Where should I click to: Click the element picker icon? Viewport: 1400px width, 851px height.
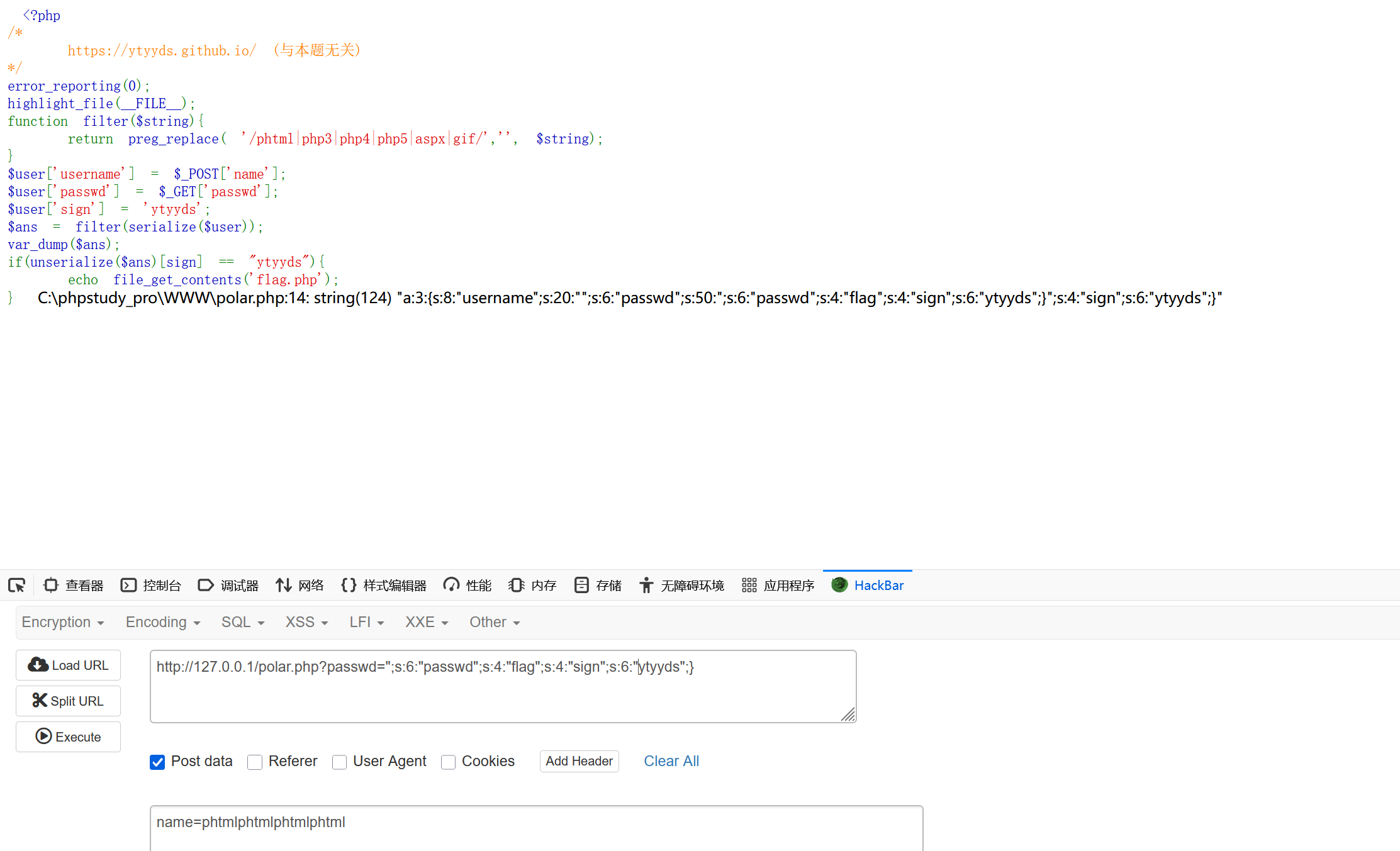click(x=17, y=586)
